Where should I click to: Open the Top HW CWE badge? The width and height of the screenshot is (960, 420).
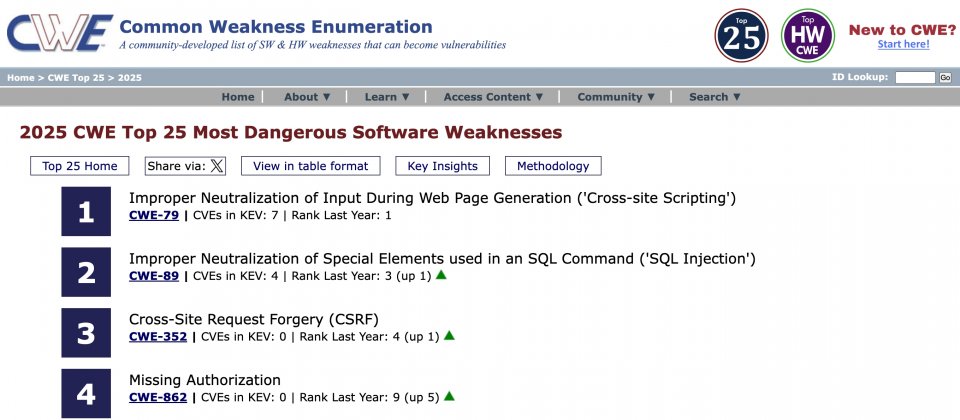point(807,36)
